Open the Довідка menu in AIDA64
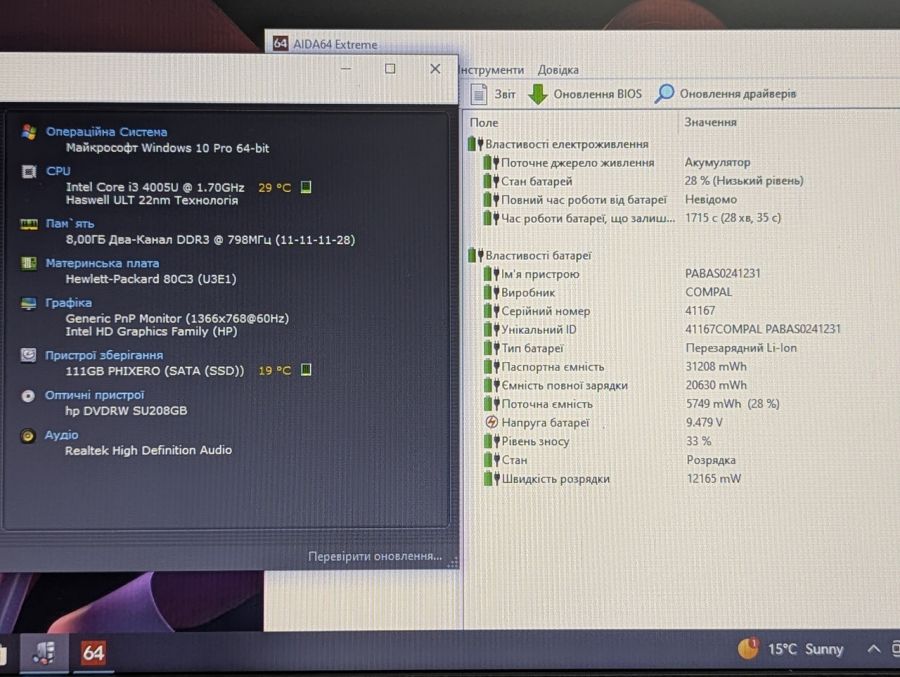Image resolution: width=900 pixels, height=677 pixels. tap(558, 70)
